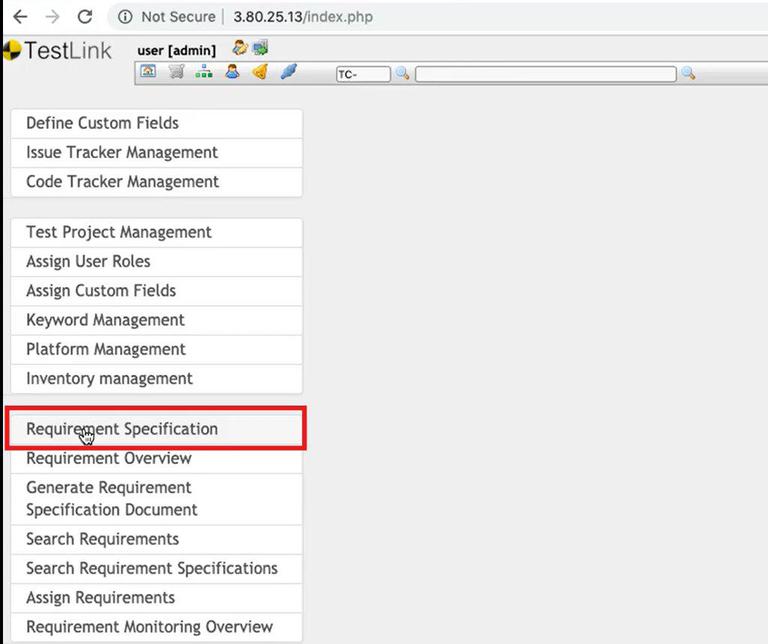Click search icon next to TC- field

(x=402, y=73)
